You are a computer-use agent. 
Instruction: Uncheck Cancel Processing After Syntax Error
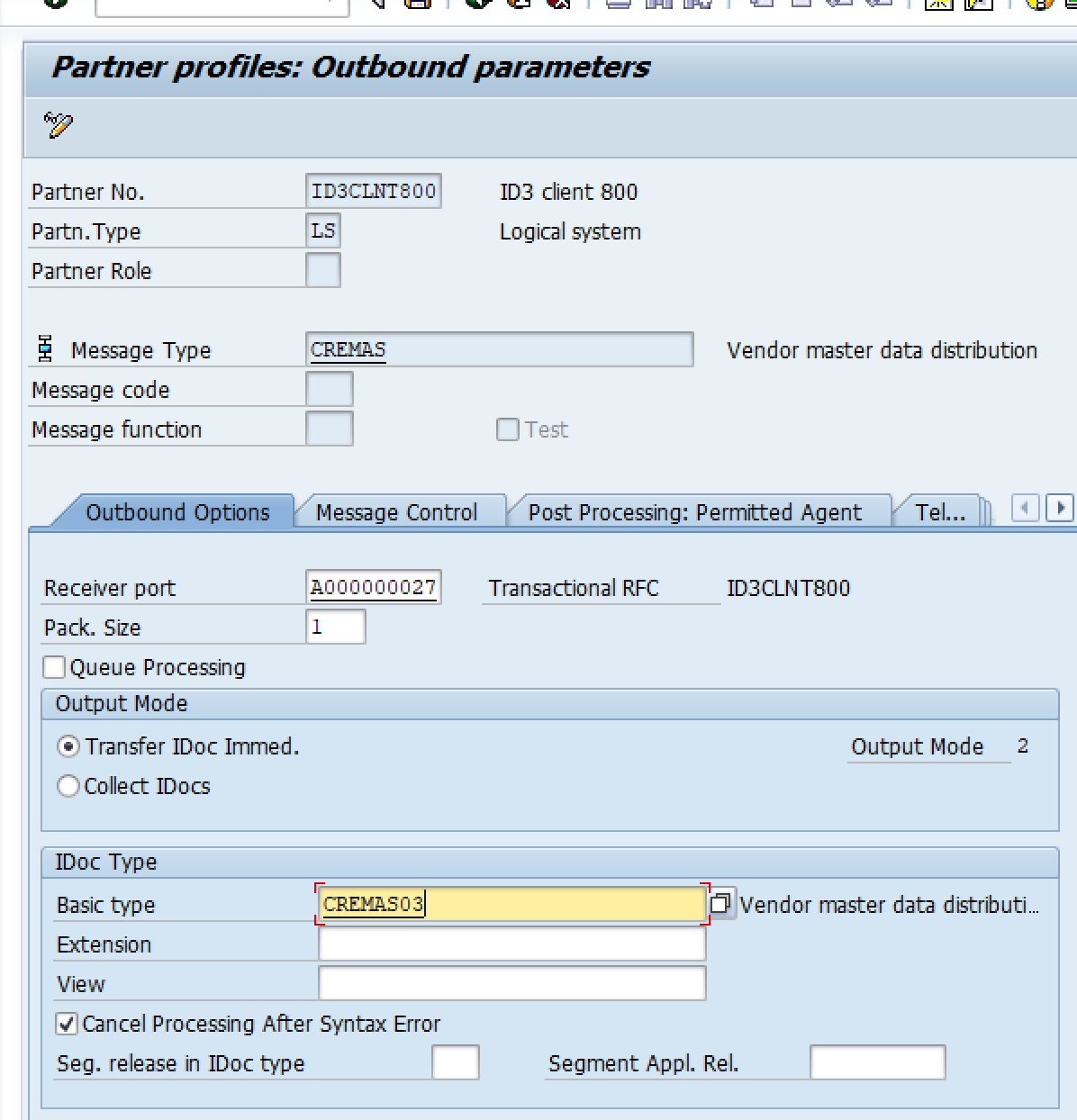[x=67, y=1024]
